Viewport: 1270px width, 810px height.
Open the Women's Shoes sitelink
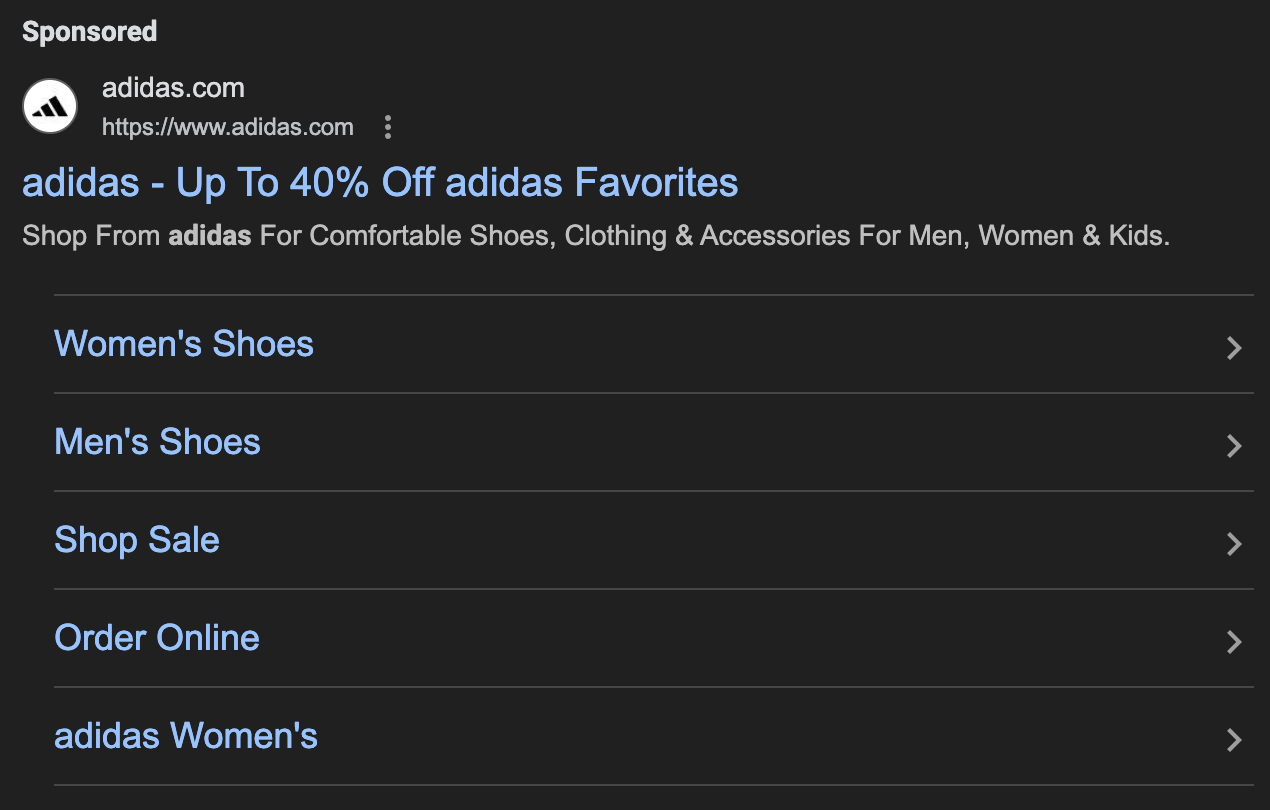184,344
